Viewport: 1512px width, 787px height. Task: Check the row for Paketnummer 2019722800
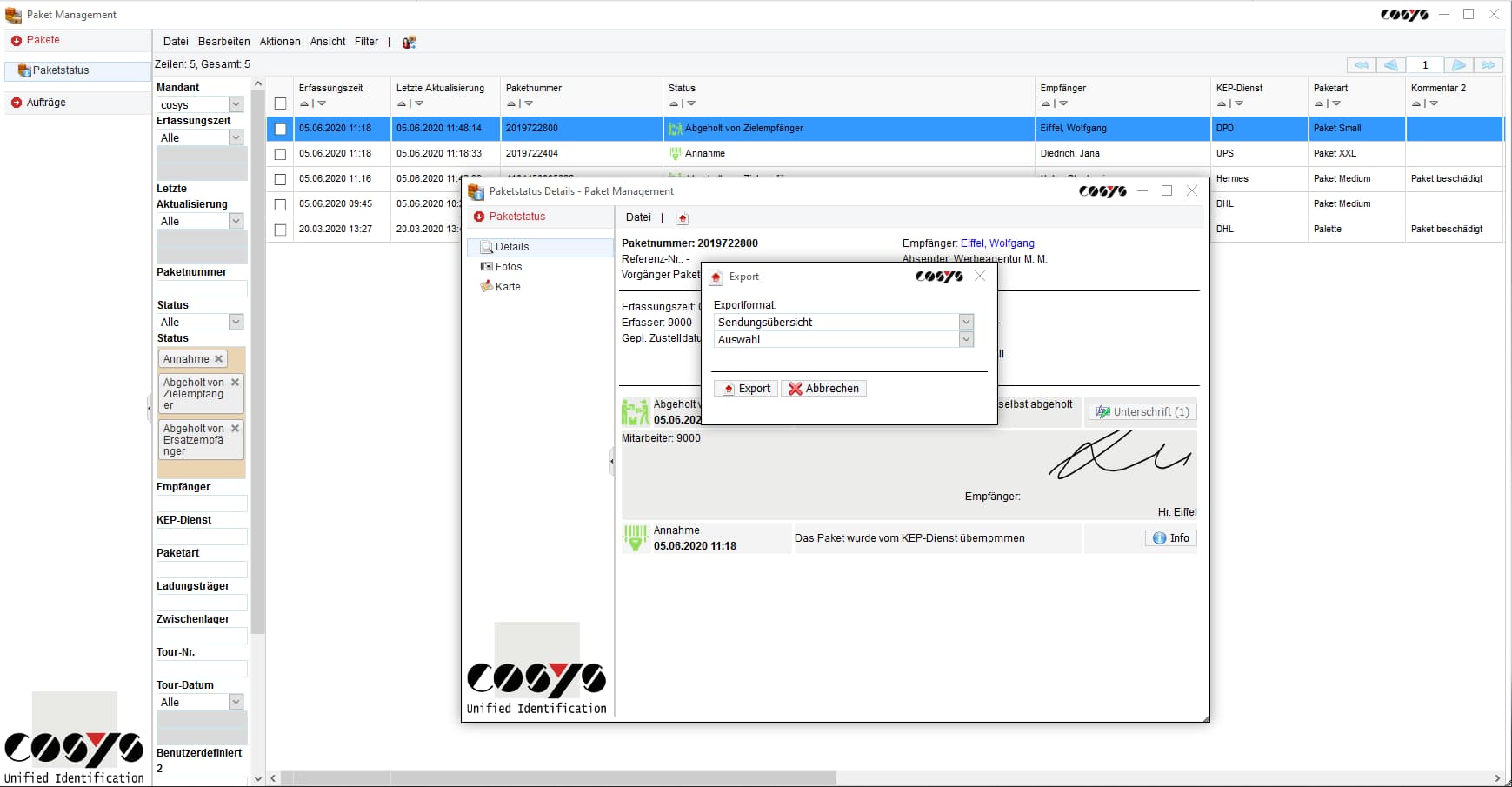point(281,129)
